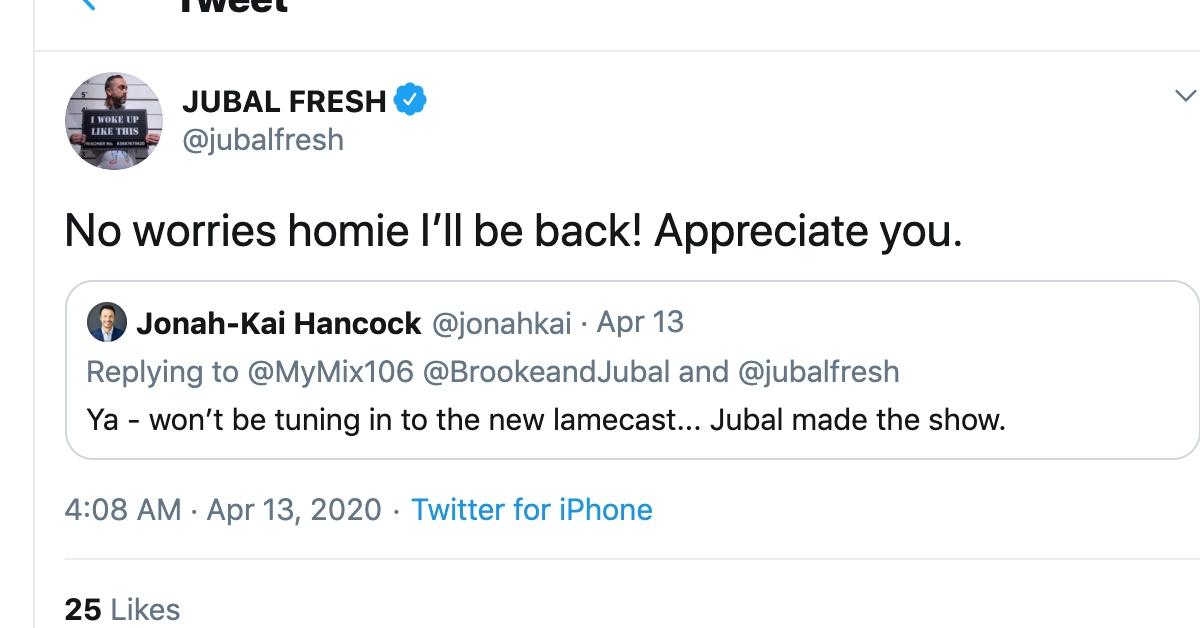Click the blue verified badge next to JUBAL FRESH

pos(409,99)
